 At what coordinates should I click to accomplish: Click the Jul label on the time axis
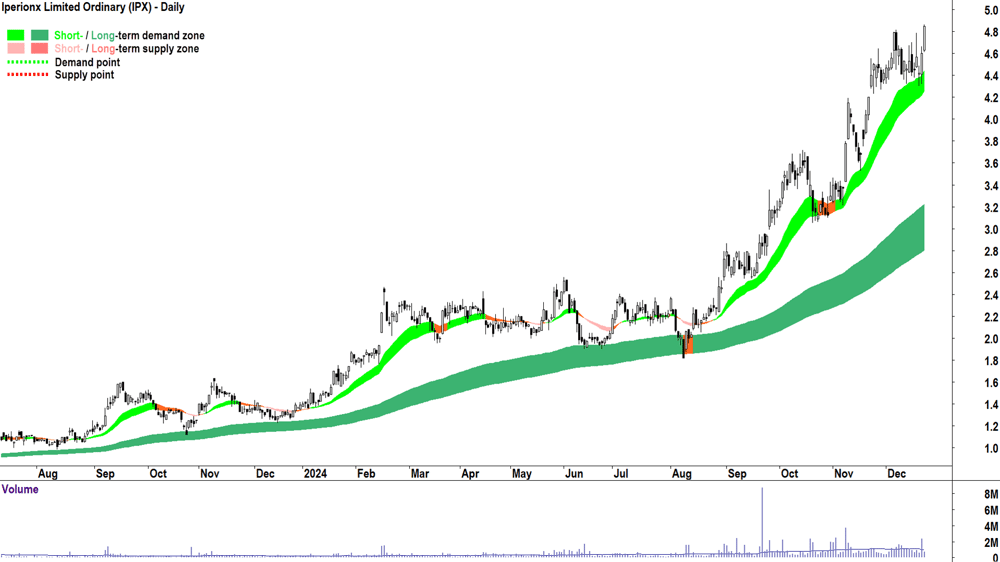pyautogui.click(x=621, y=473)
